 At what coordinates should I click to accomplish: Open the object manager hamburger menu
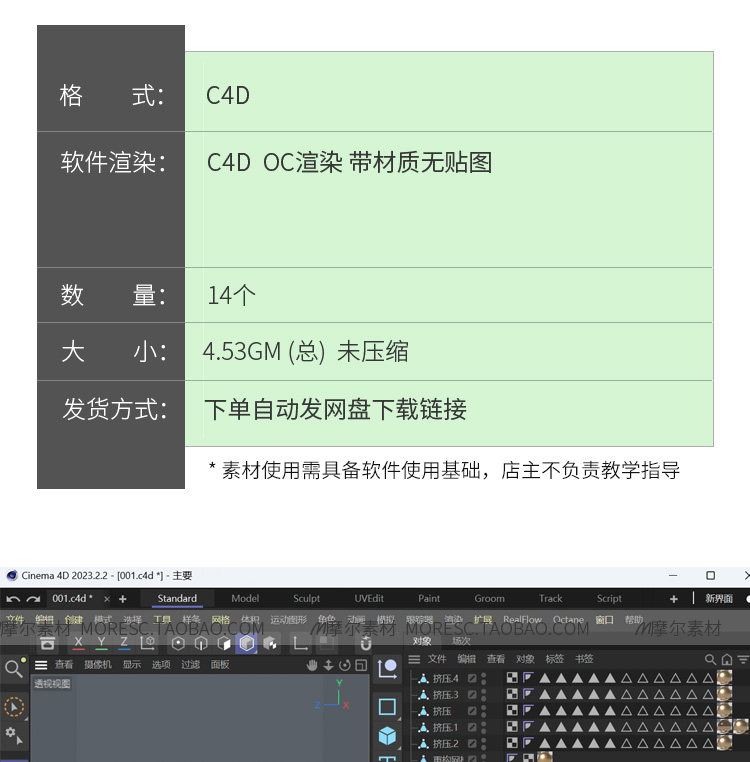click(x=414, y=659)
